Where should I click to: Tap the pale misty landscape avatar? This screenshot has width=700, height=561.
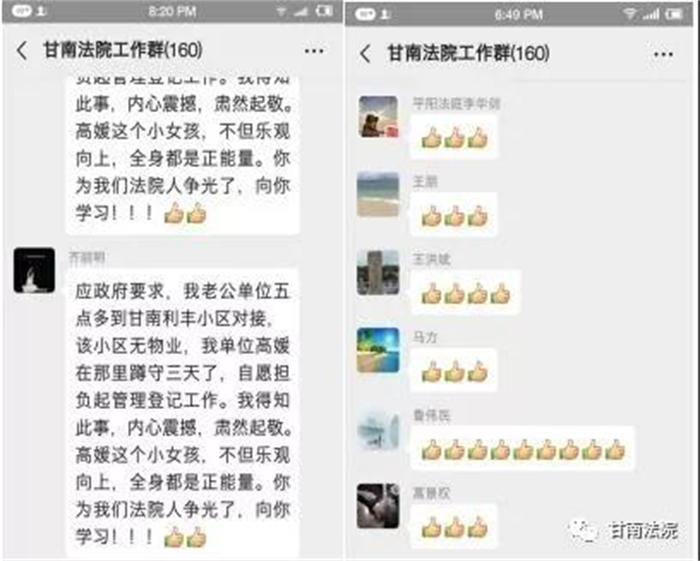click(378, 429)
